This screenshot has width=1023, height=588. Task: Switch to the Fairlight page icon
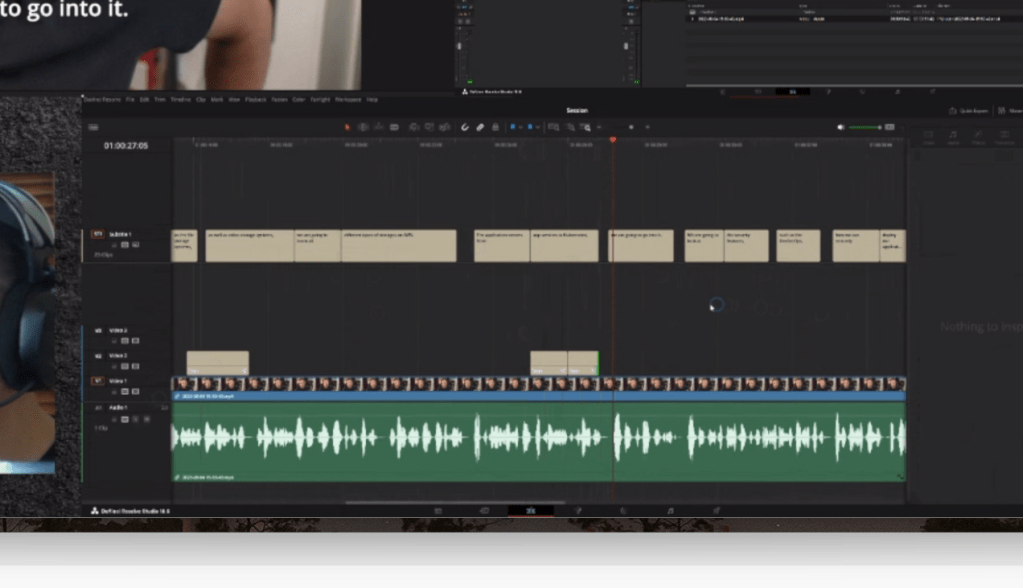point(670,511)
